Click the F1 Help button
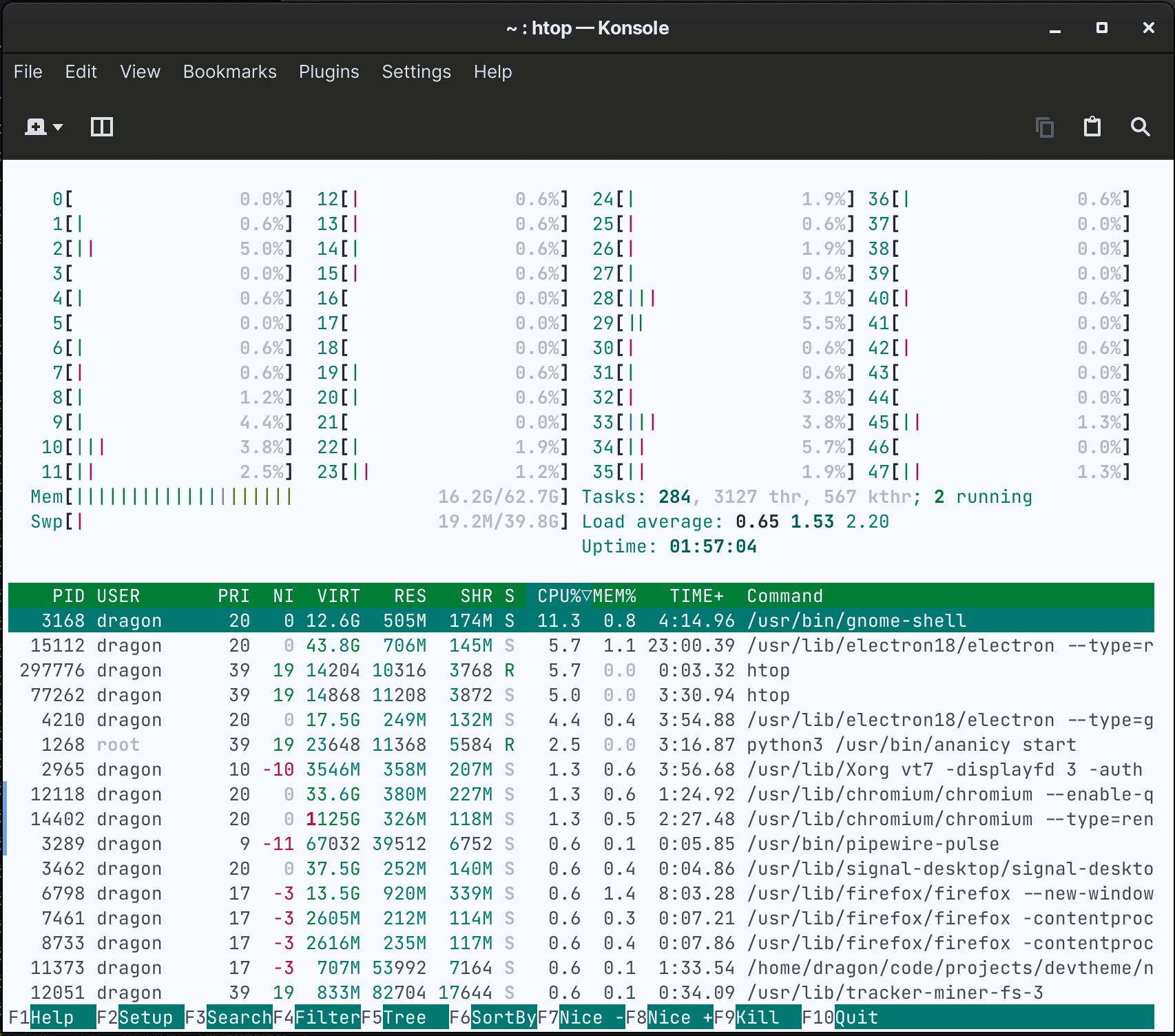The height and width of the screenshot is (1036, 1175). 52,1017
